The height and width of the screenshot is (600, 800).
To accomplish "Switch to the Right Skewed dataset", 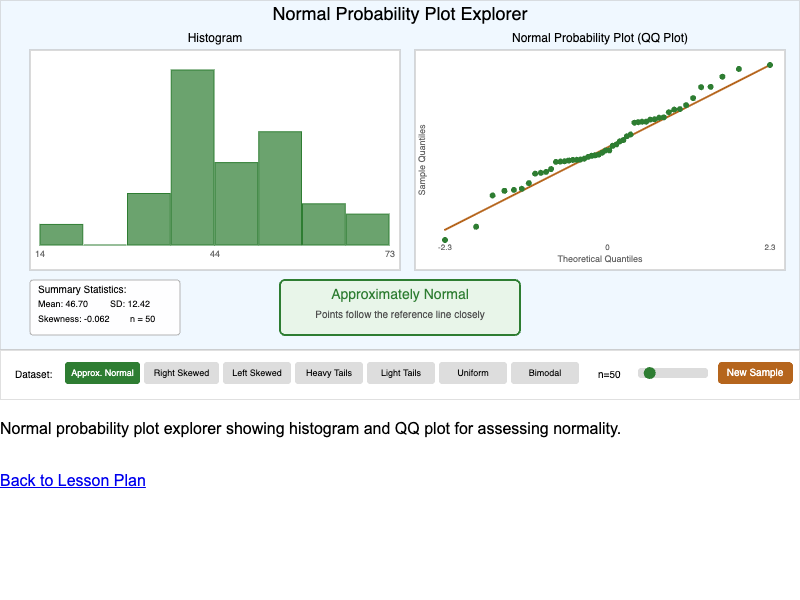I will coord(181,372).
